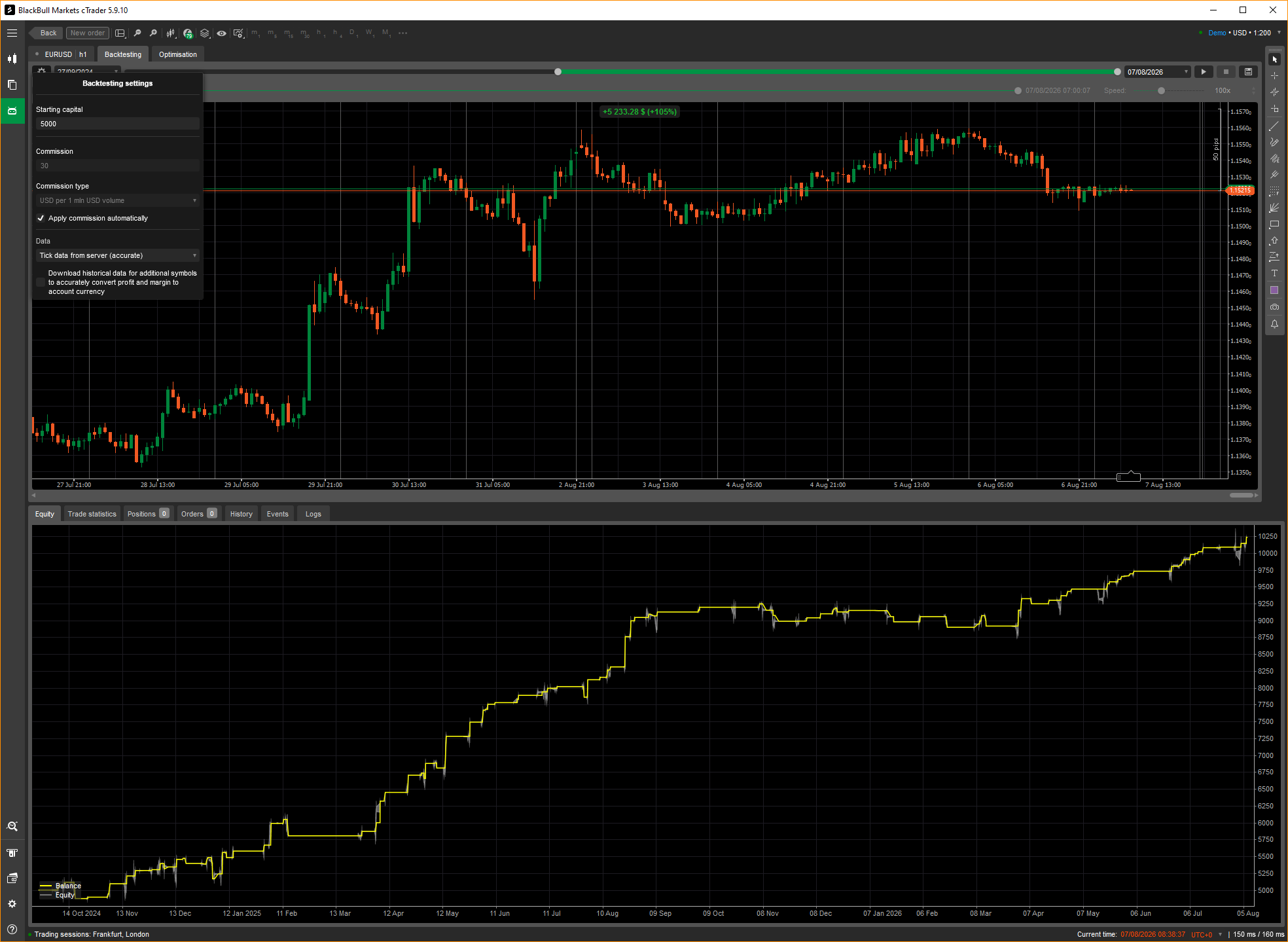Create a price alert with bell
This screenshot has height=942, width=1288.
tap(1274, 323)
